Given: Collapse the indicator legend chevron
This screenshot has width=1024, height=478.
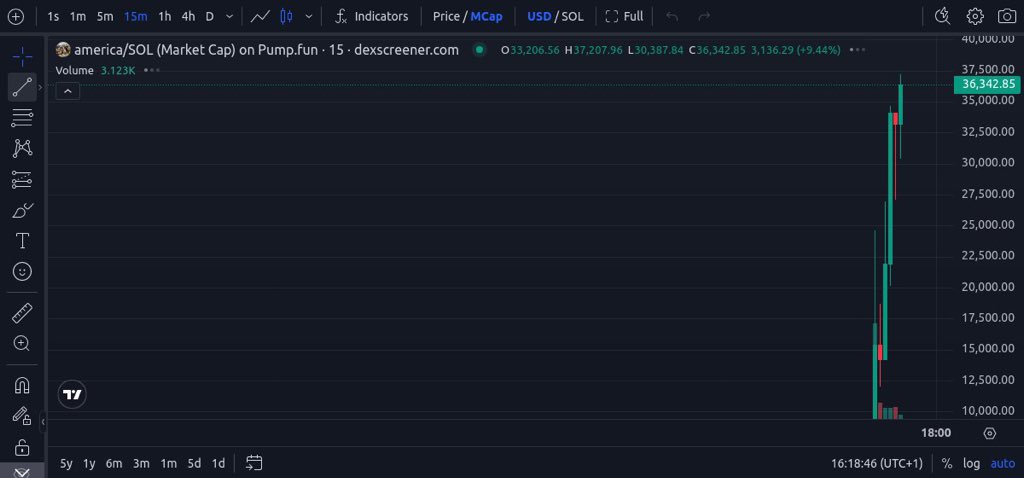Looking at the screenshot, I should point(68,91).
